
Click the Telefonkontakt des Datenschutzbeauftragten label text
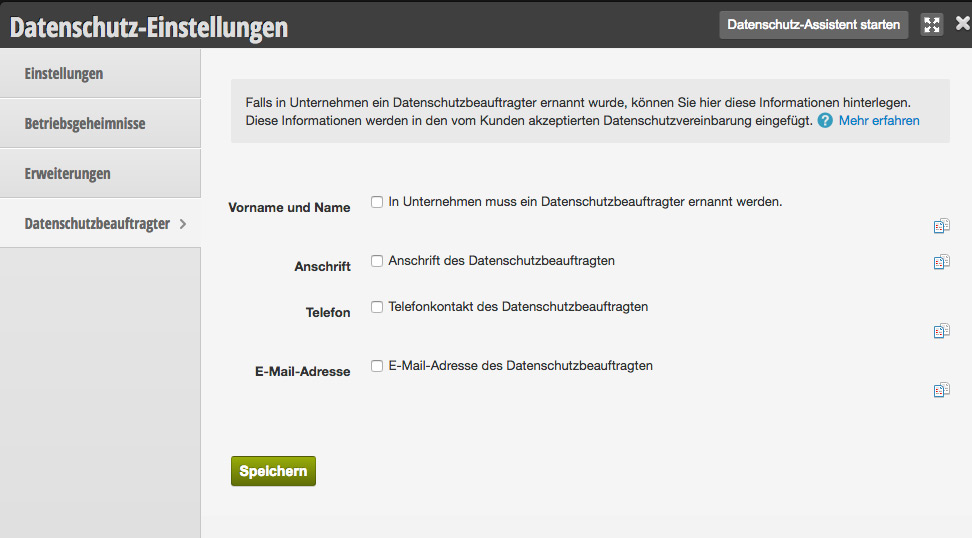click(x=518, y=307)
